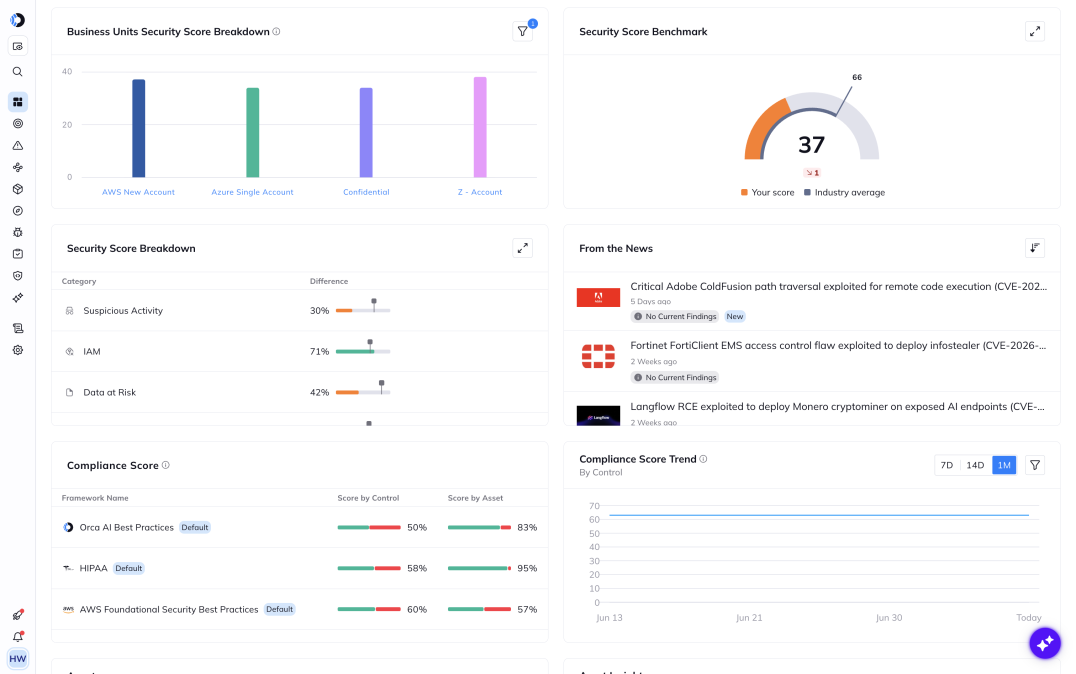Image resolution: width=1076 pixels, height=674 pixels.
Task: Open filter on Business Units Security Score Breakdown
Action: 523,32
